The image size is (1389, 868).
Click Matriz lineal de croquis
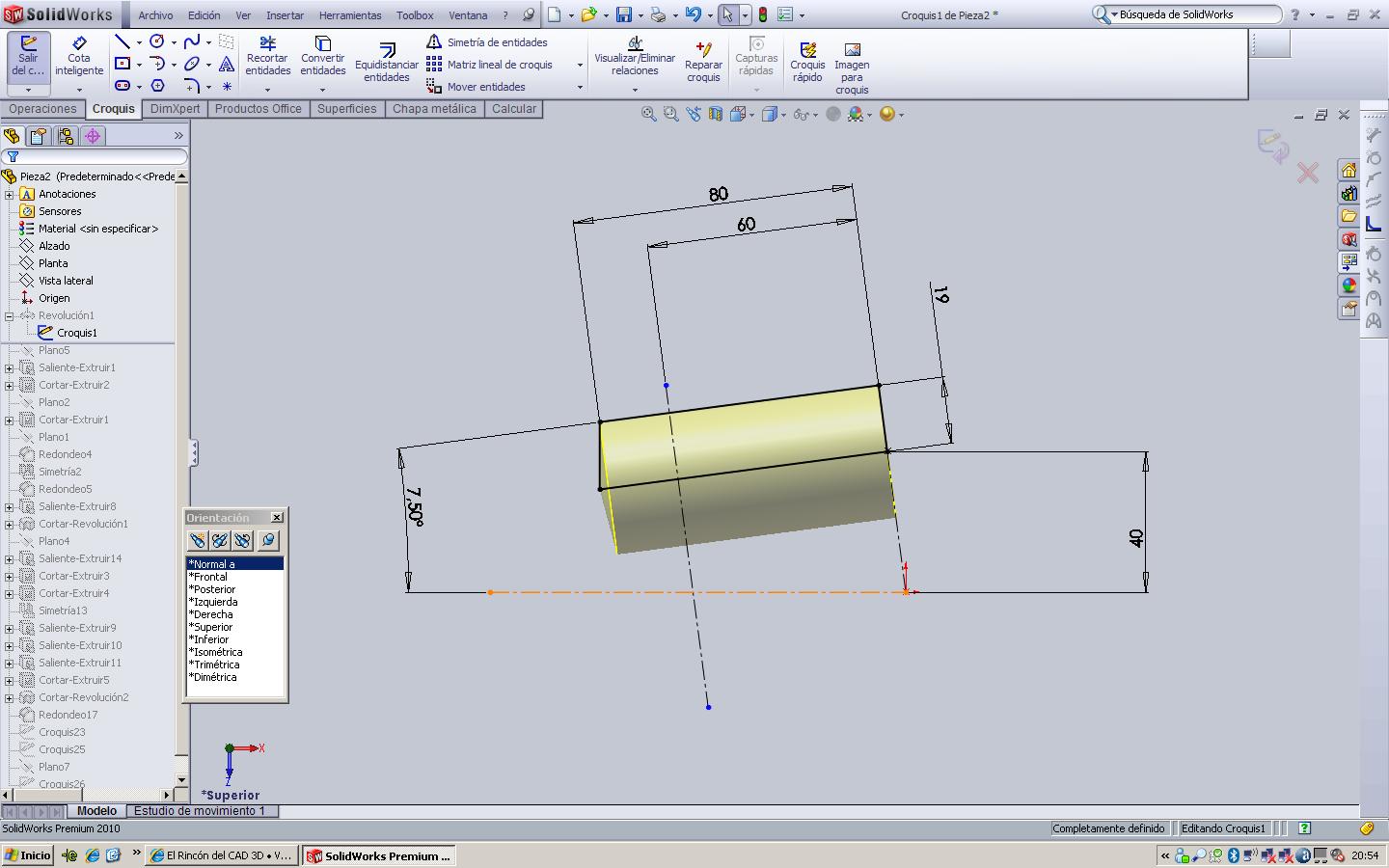click(x=490, y=65)
